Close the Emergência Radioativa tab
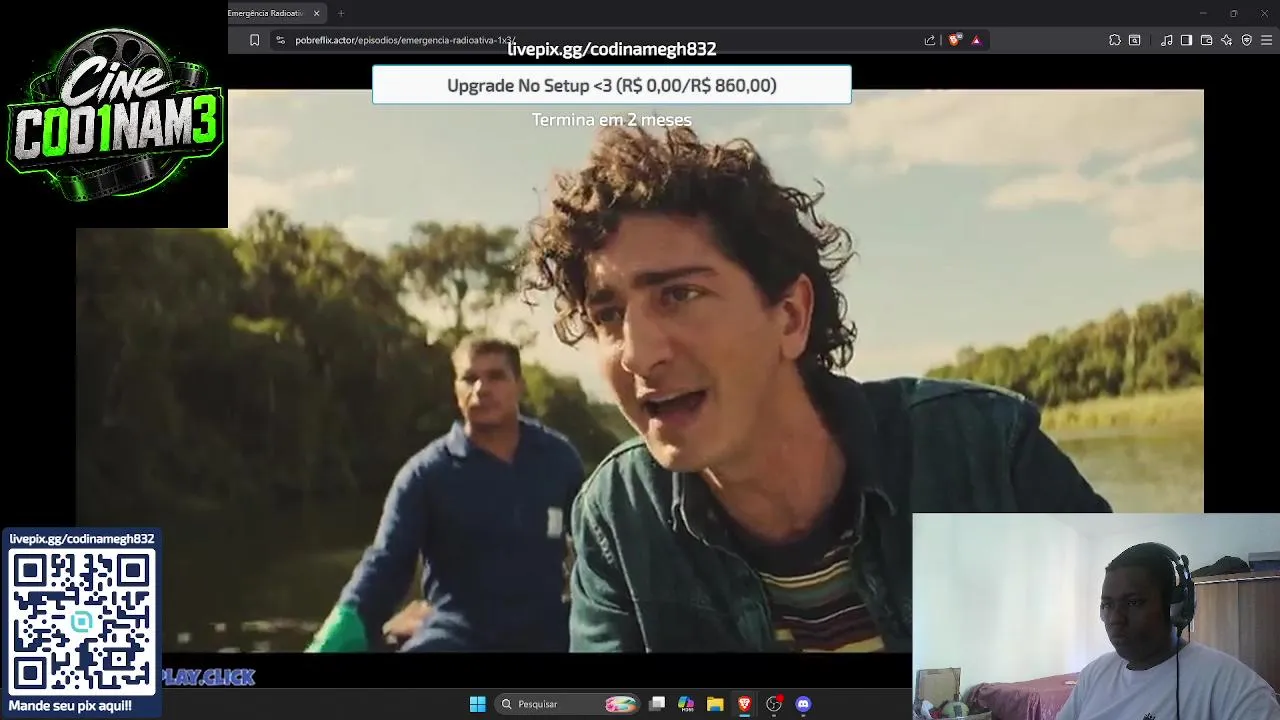The image size is (1280, 720). tap(317, 13)
